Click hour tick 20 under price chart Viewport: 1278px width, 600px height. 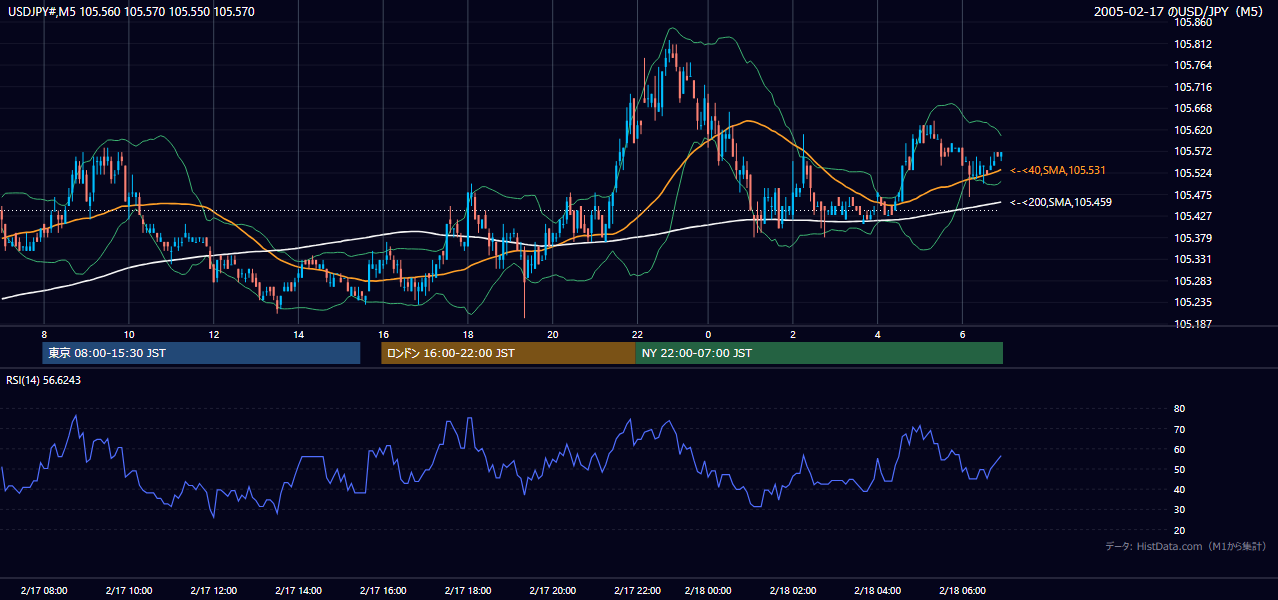point(553,333)
